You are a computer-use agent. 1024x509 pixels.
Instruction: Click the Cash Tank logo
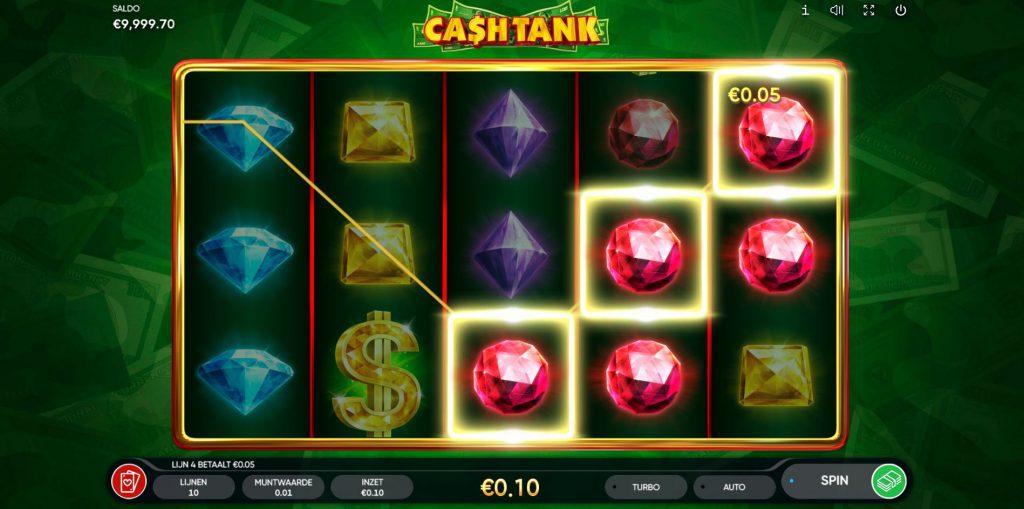pyautogui.click(x=512, y=27)
